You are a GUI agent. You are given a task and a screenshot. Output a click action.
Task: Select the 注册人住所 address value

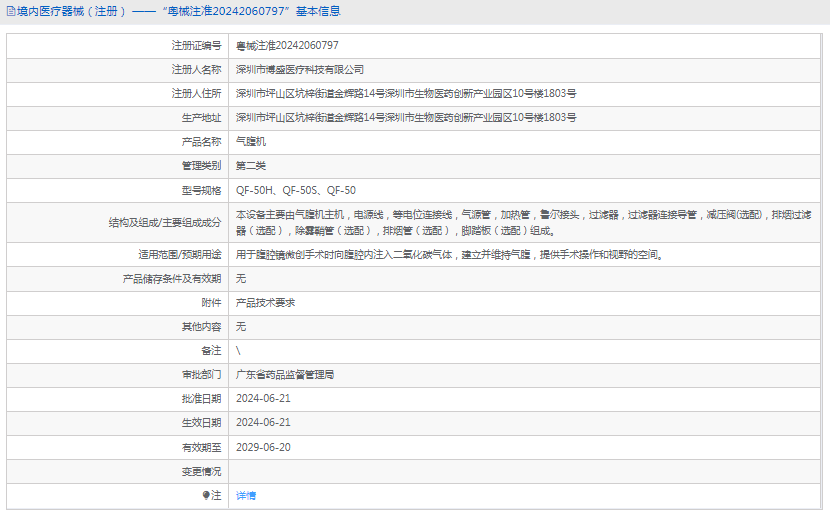point(406,94)
